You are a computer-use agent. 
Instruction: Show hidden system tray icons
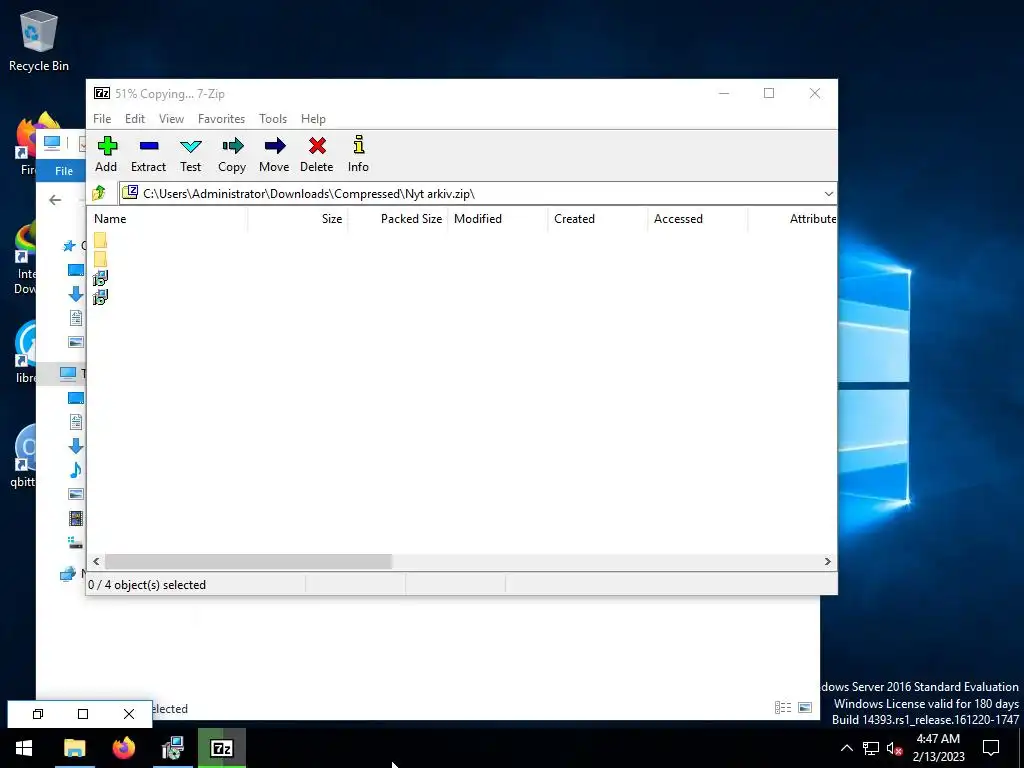click(846, 748)
